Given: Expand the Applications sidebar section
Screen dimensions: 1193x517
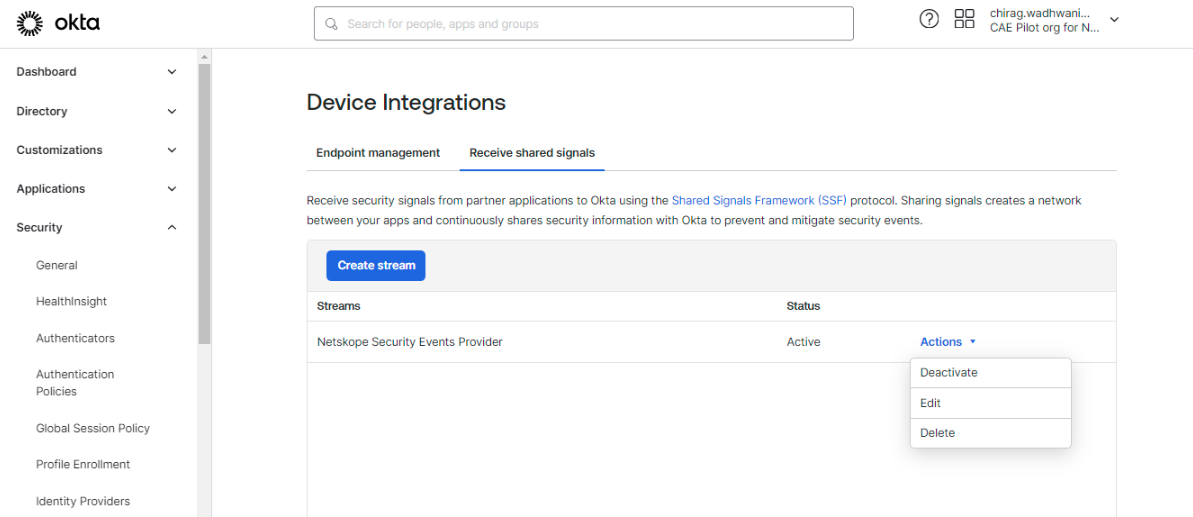Looking at the screenshot, I should coord(97,189).
